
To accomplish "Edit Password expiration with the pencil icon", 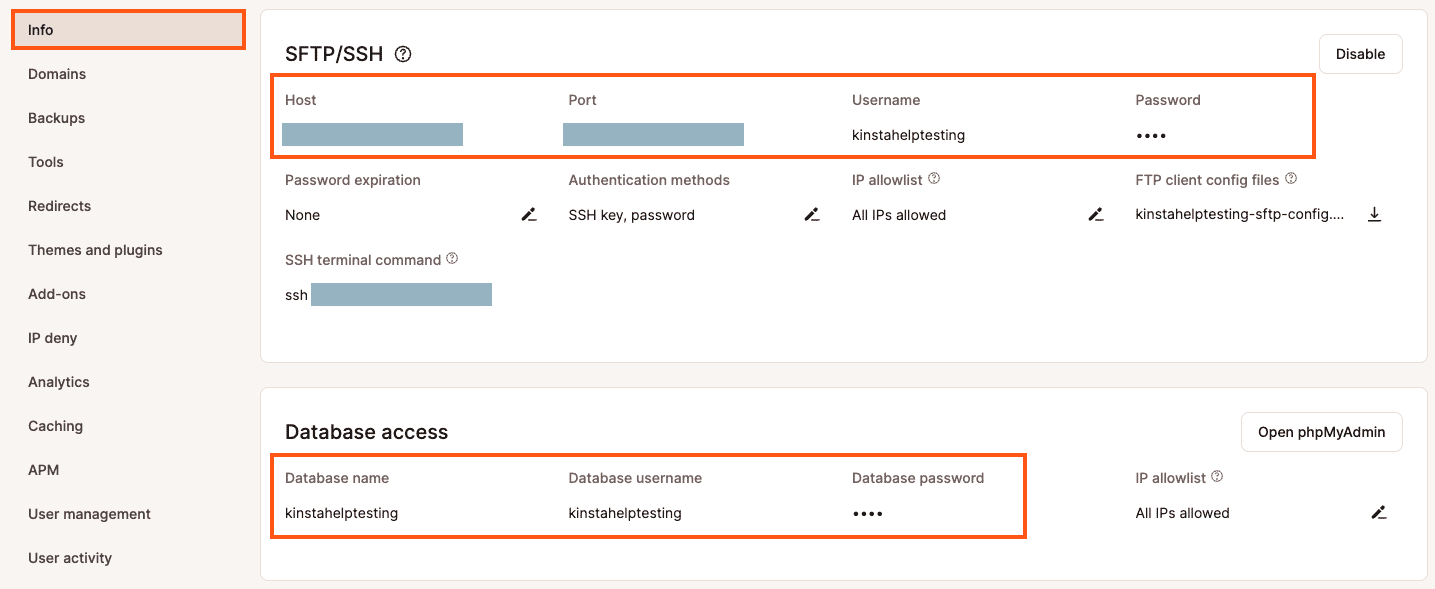I will (x=529, y=214).
